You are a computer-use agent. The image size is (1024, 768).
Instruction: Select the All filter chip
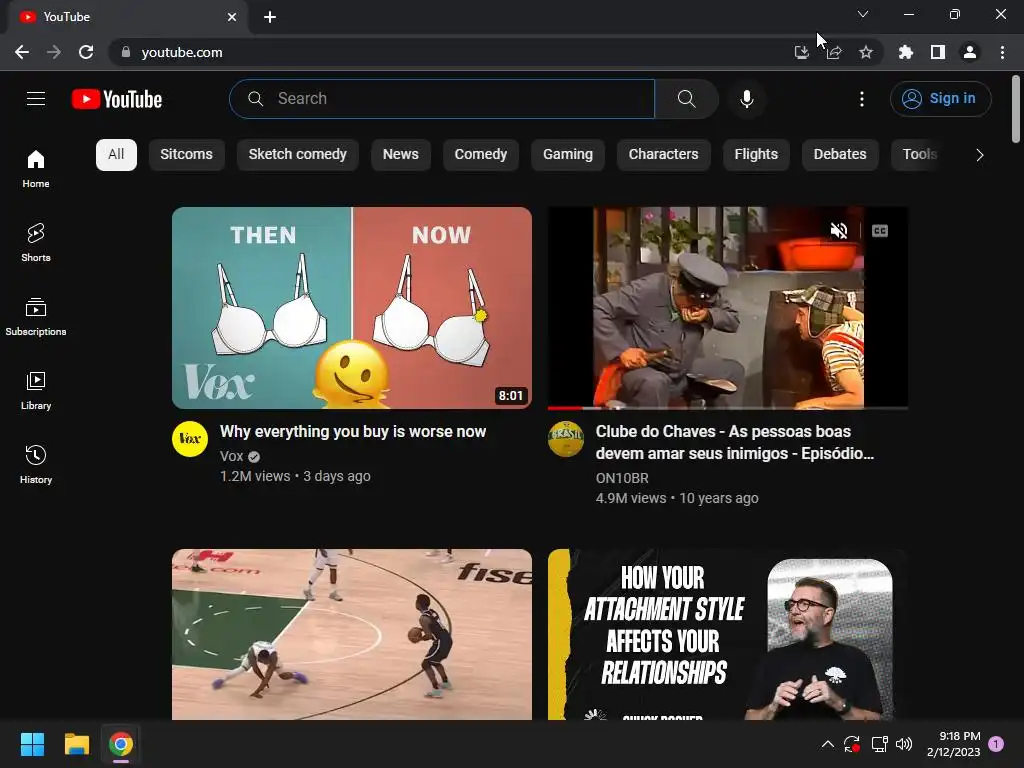(116, 155)
